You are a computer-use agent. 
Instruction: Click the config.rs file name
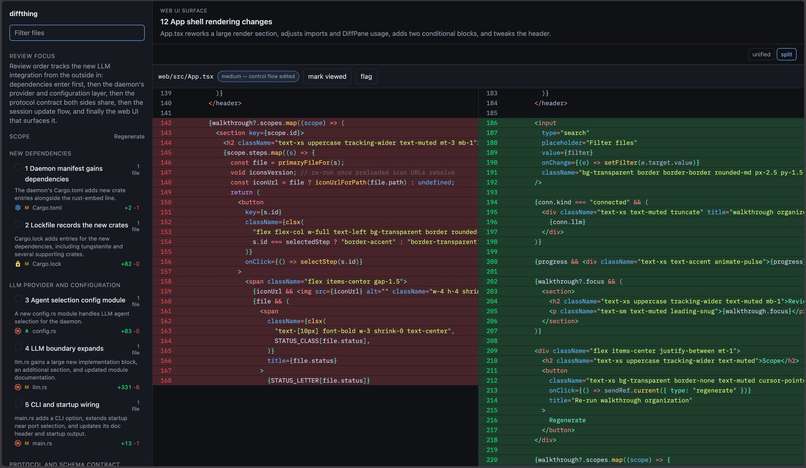44,331
